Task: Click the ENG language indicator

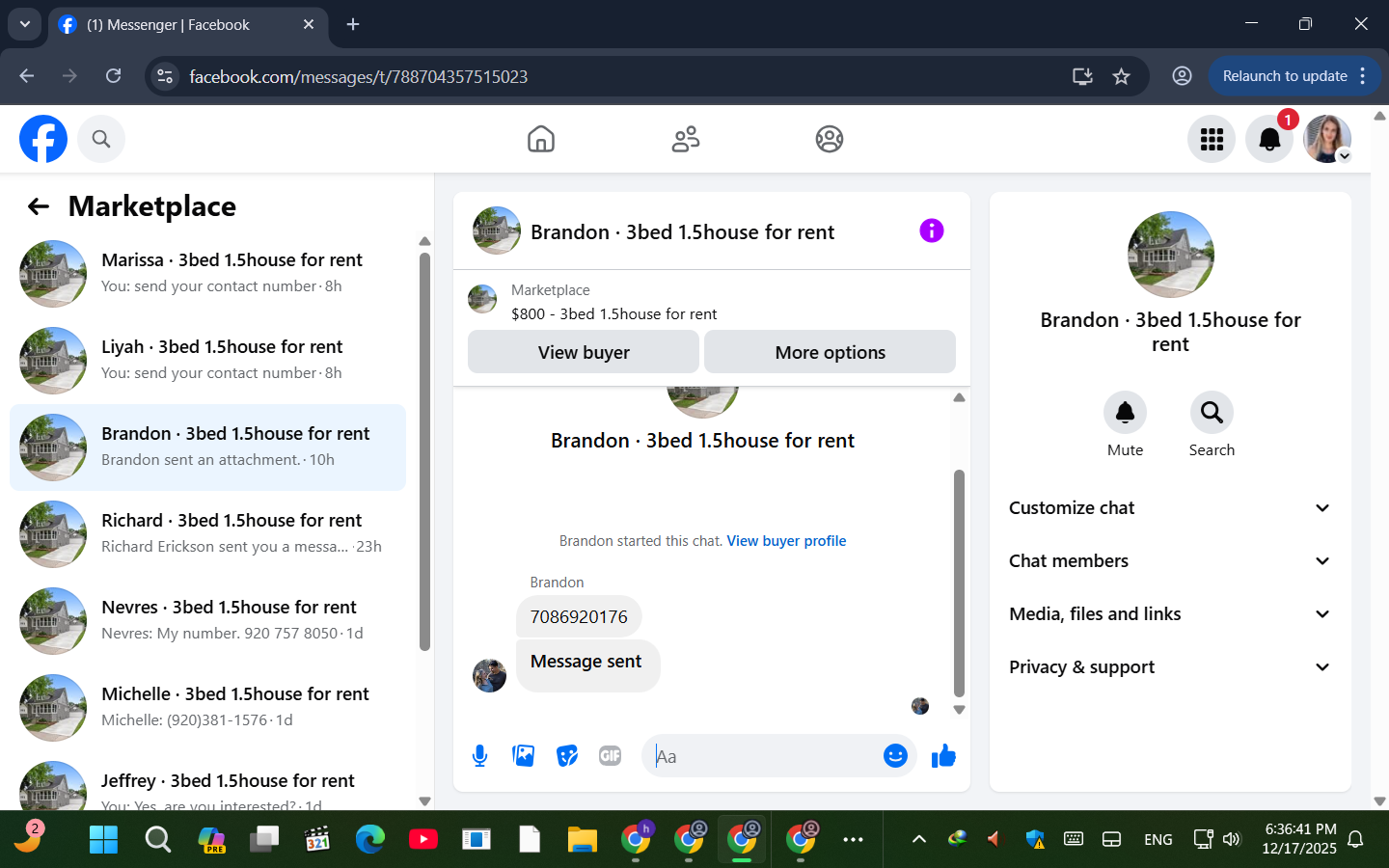Action: point(1157,840)
